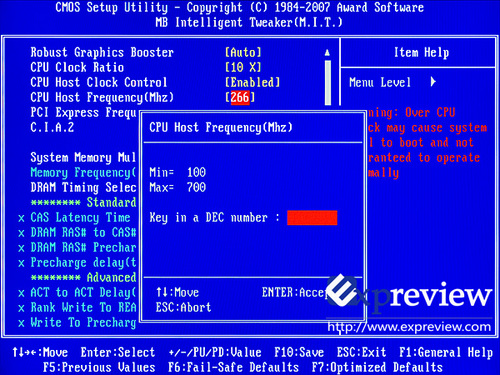Click the Min= 100 value in dialog
Screen dimensions: 500x375
point(178,173)
